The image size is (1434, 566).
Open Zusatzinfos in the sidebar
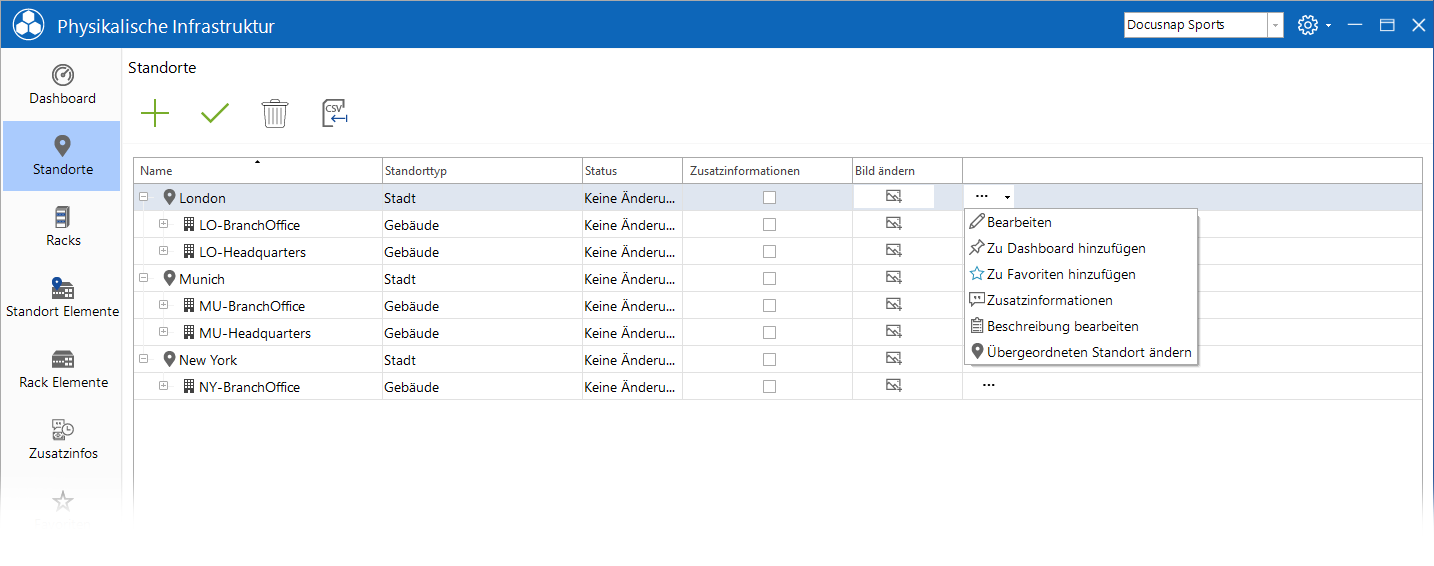pyautogui.click(x=64, y=439)
